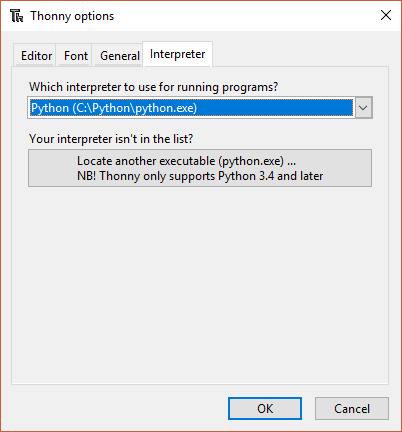This screenshot has width=402, height=432.
Task: Click the 'Locate another executable' text line
Action: 186,161
